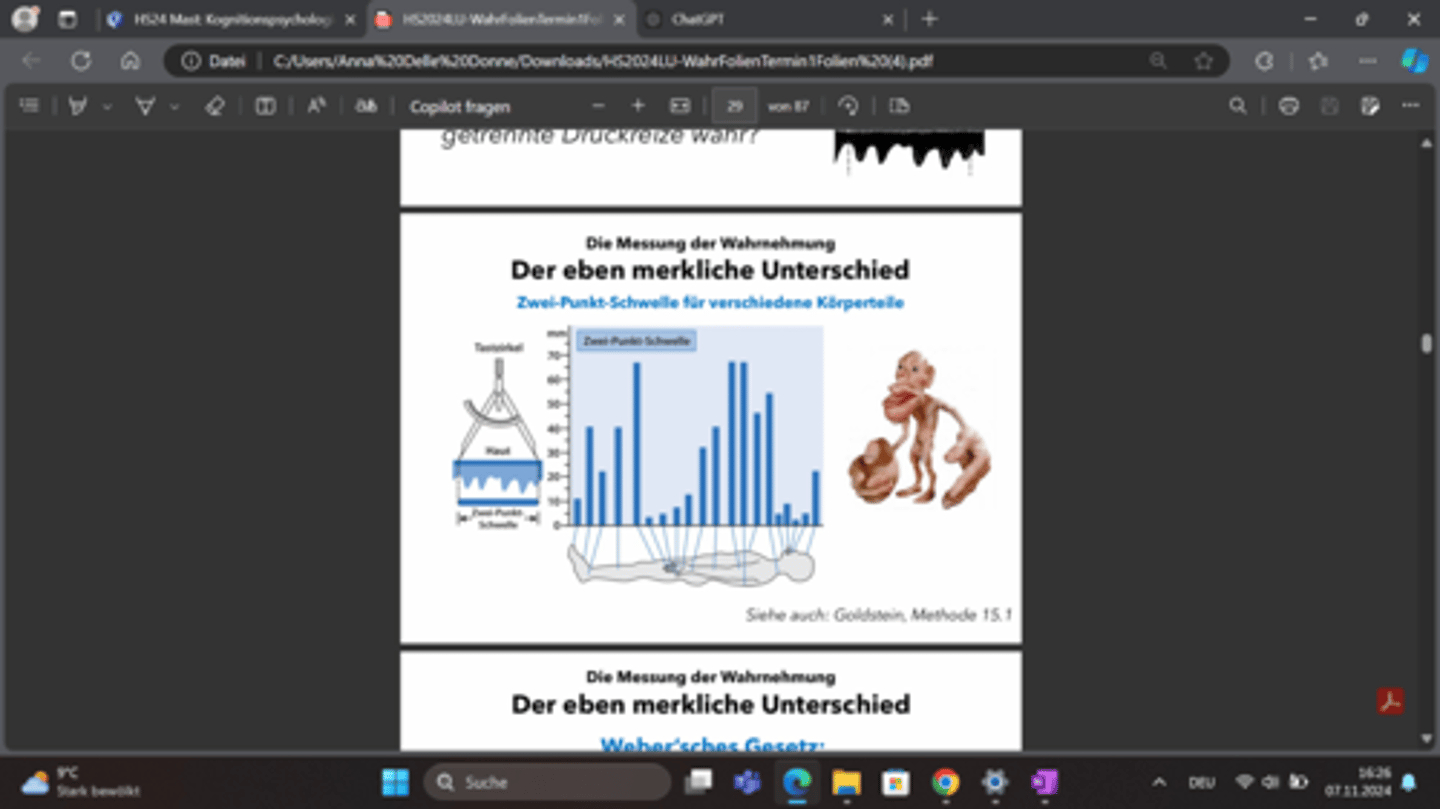This screenshot has width=1440, height=809.
Task: Expand the Draw pen options arrow
Action: pyautogui.click(x=107, y=106)
